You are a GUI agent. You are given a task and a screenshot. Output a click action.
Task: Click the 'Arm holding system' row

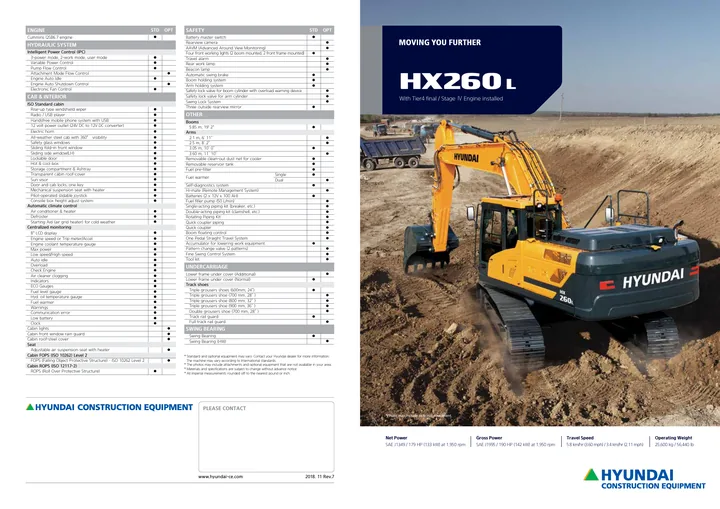259,85
